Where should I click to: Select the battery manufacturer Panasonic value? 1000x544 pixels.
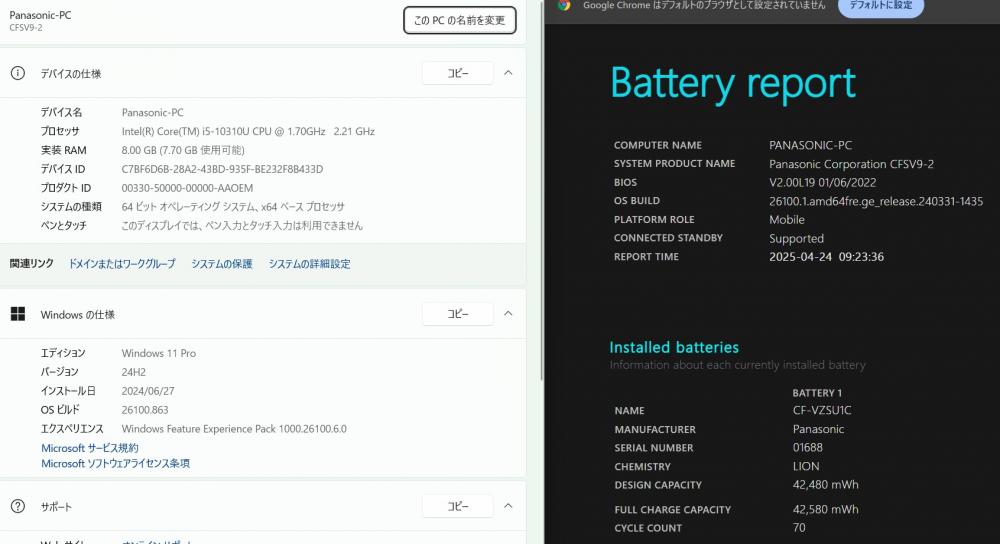coord(818,429)
